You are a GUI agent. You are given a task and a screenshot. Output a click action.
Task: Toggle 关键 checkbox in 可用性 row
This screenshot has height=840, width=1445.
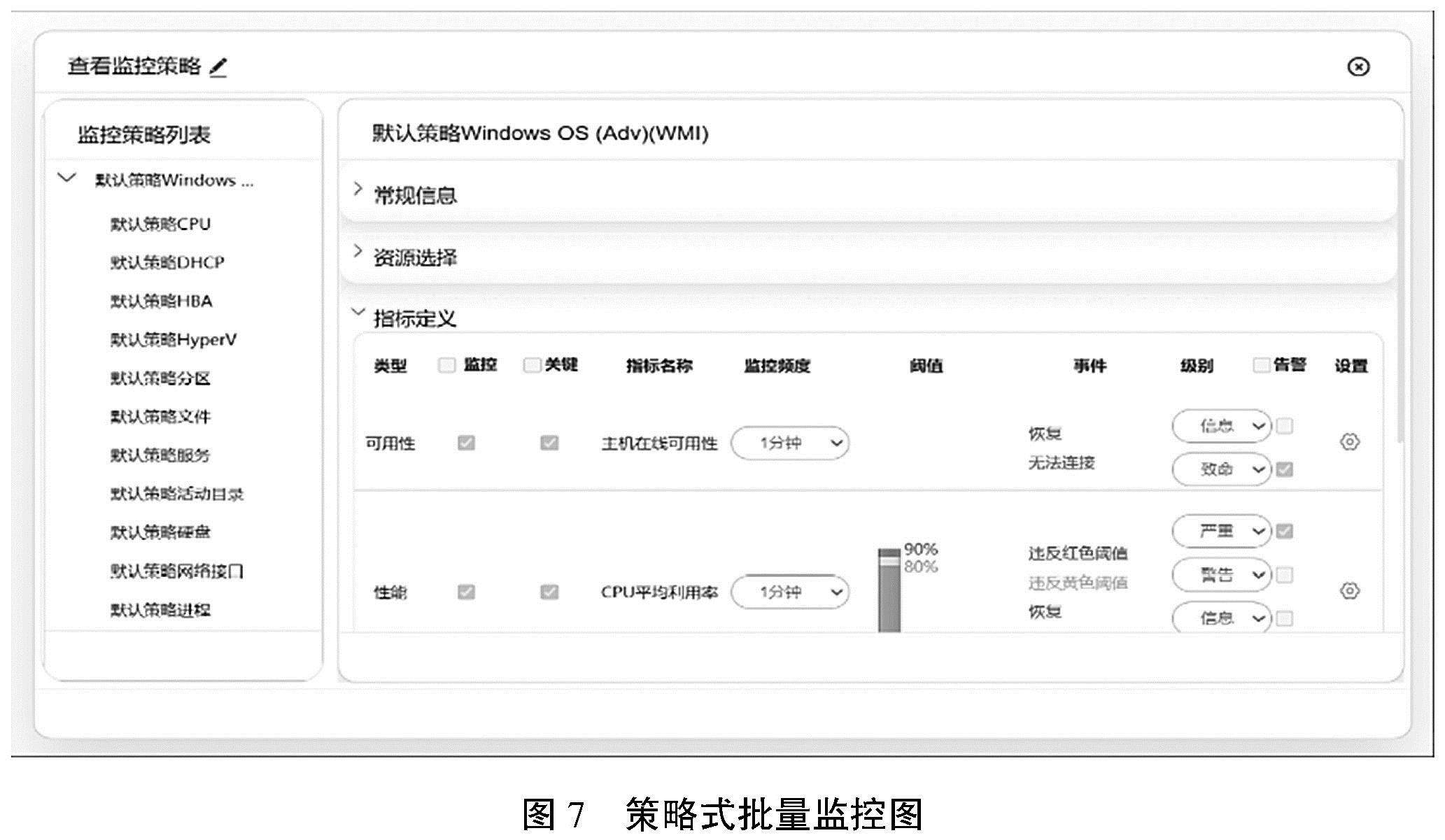(549, 443)
